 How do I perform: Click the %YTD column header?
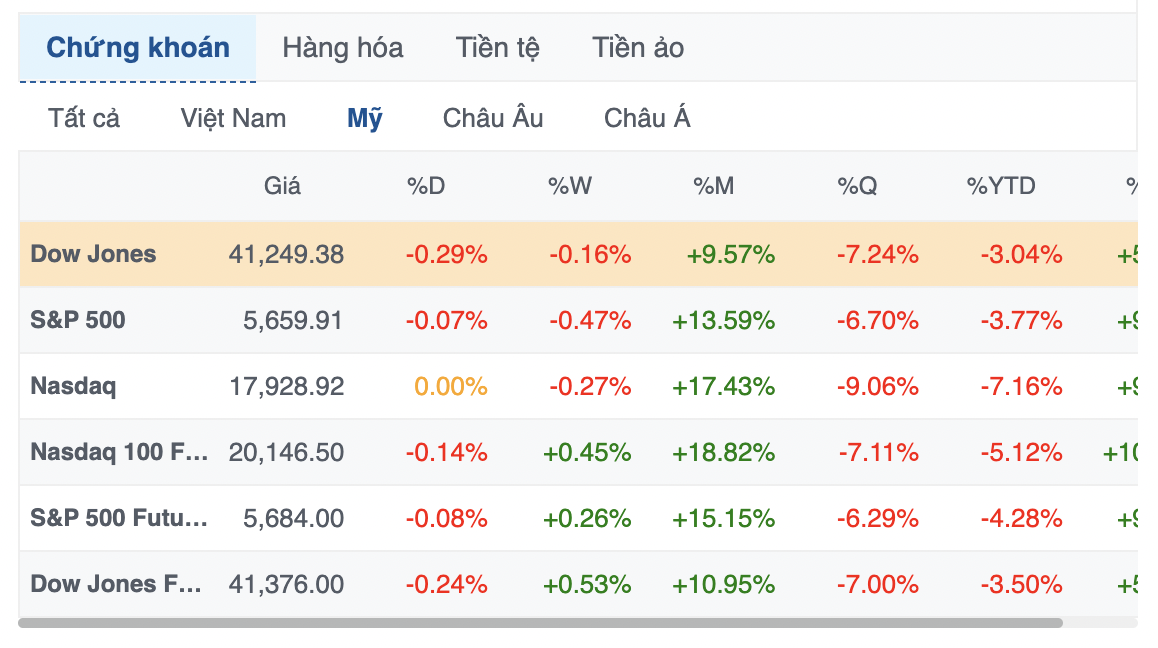click(1001, 186)
